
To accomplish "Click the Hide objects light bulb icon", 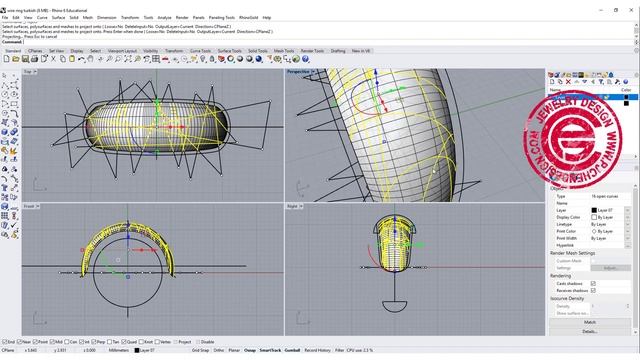I will click(203, 59).
